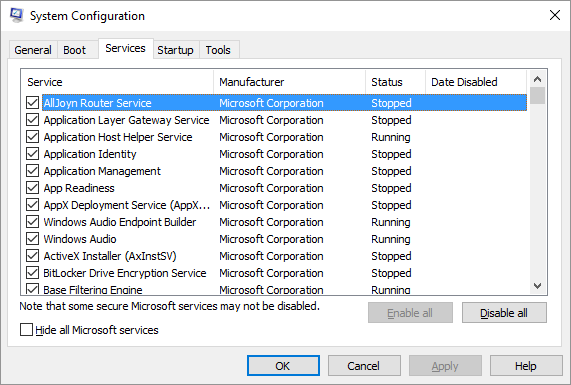Click the Disable all button
Image resolution: width=571 pixels, height=385 pixels.
click(504, 313)
